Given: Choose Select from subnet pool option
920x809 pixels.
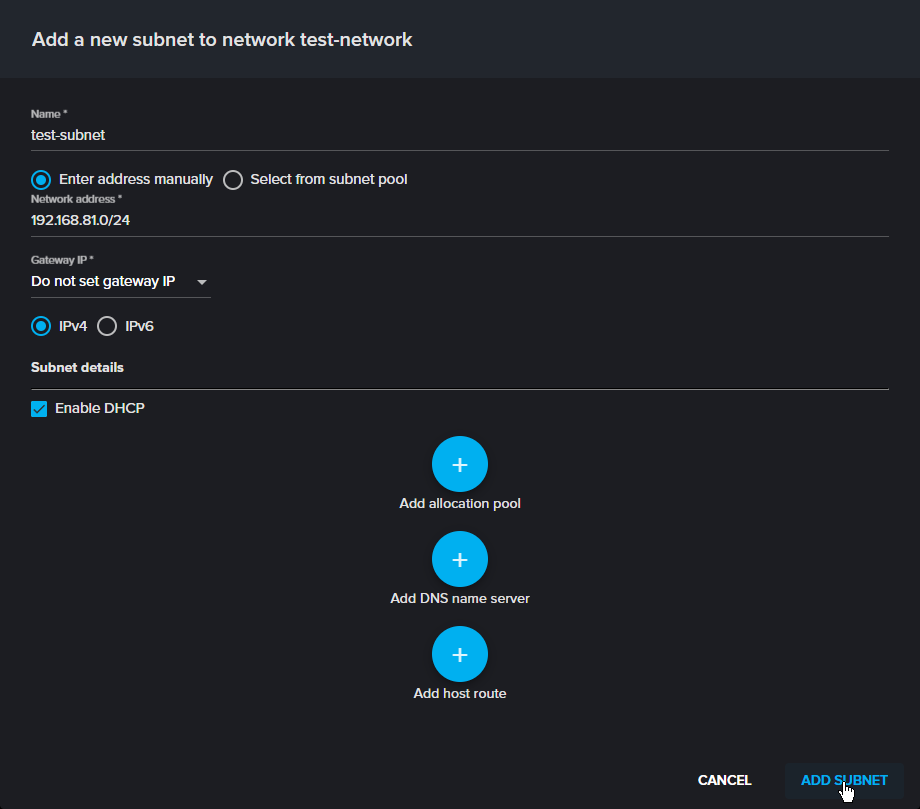Looking at the screenshot, I should tap(232, 179).
